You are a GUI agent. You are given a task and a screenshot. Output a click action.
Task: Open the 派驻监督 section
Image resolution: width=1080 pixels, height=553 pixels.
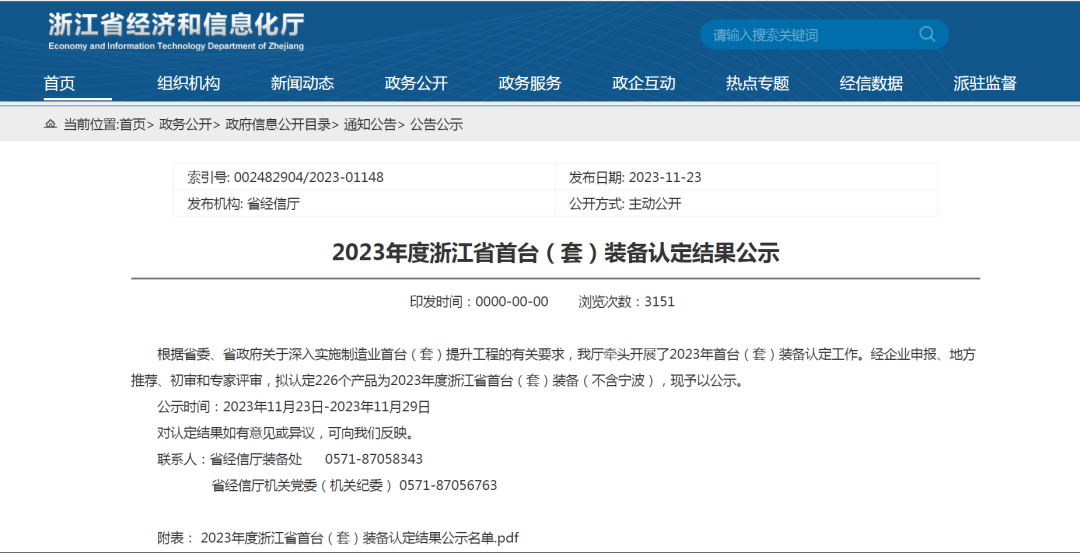985,83
